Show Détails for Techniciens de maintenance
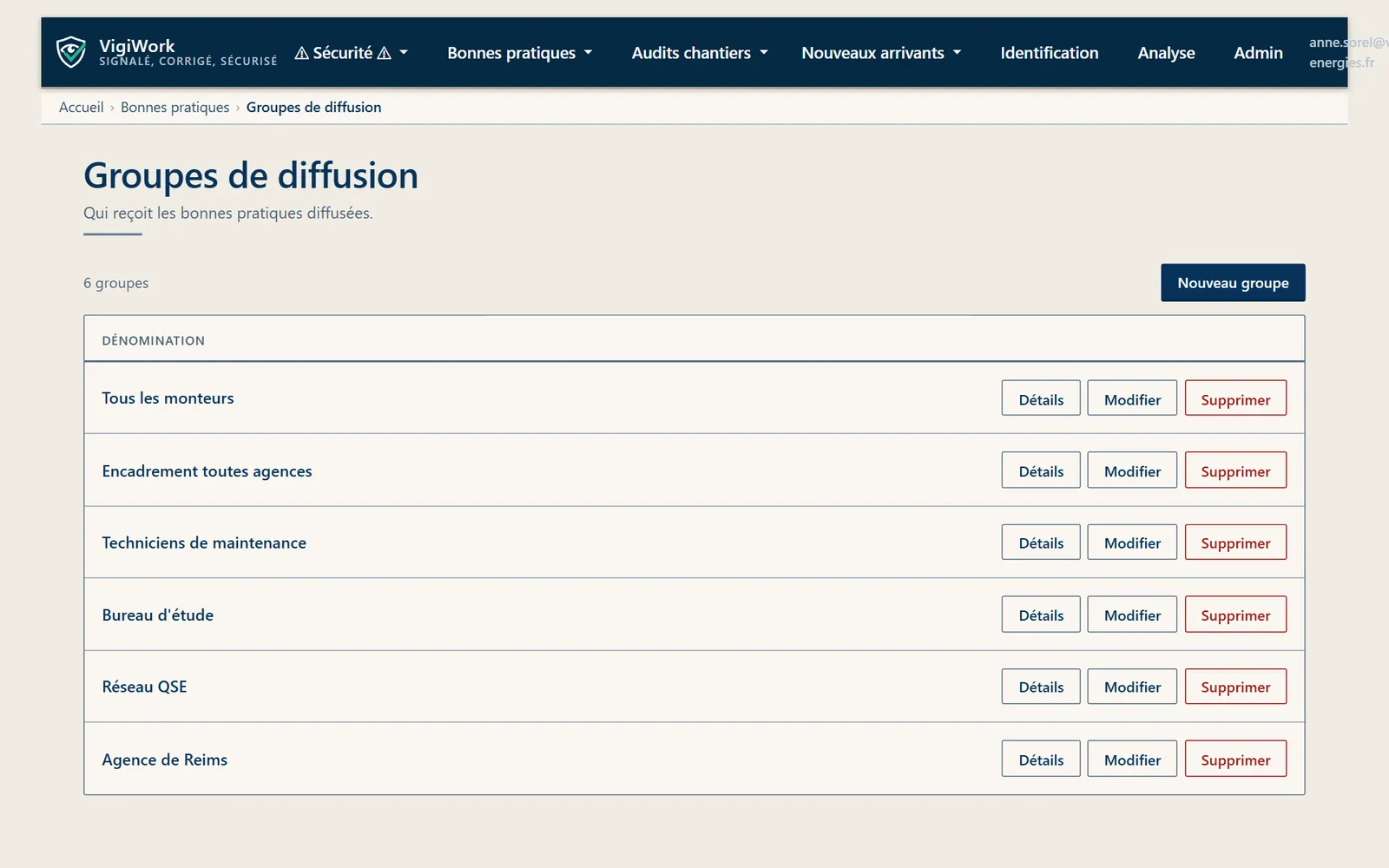 [x=1041, y=542]
